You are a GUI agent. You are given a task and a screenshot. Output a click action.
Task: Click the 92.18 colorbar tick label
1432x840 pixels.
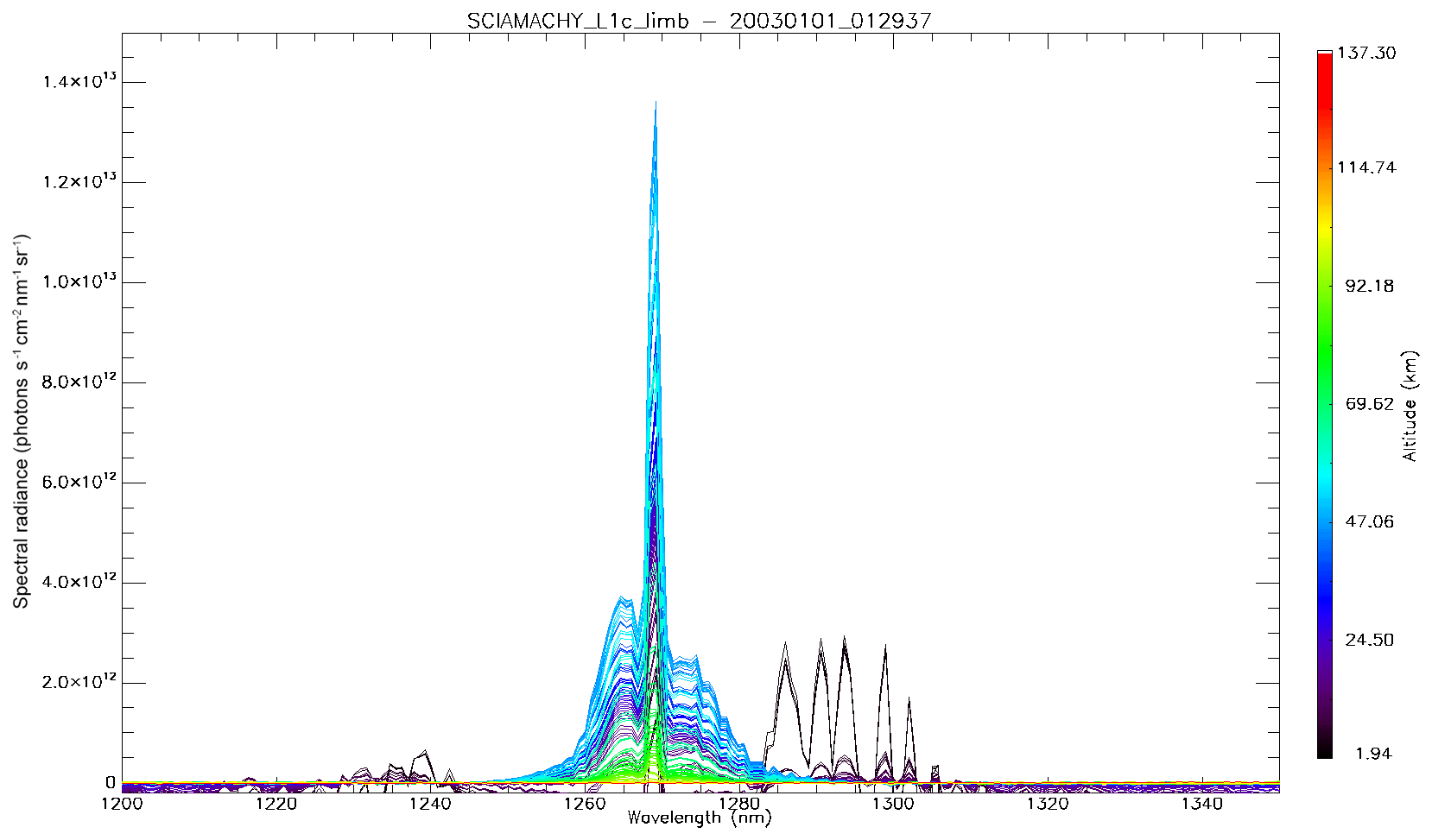[1369, 287]
